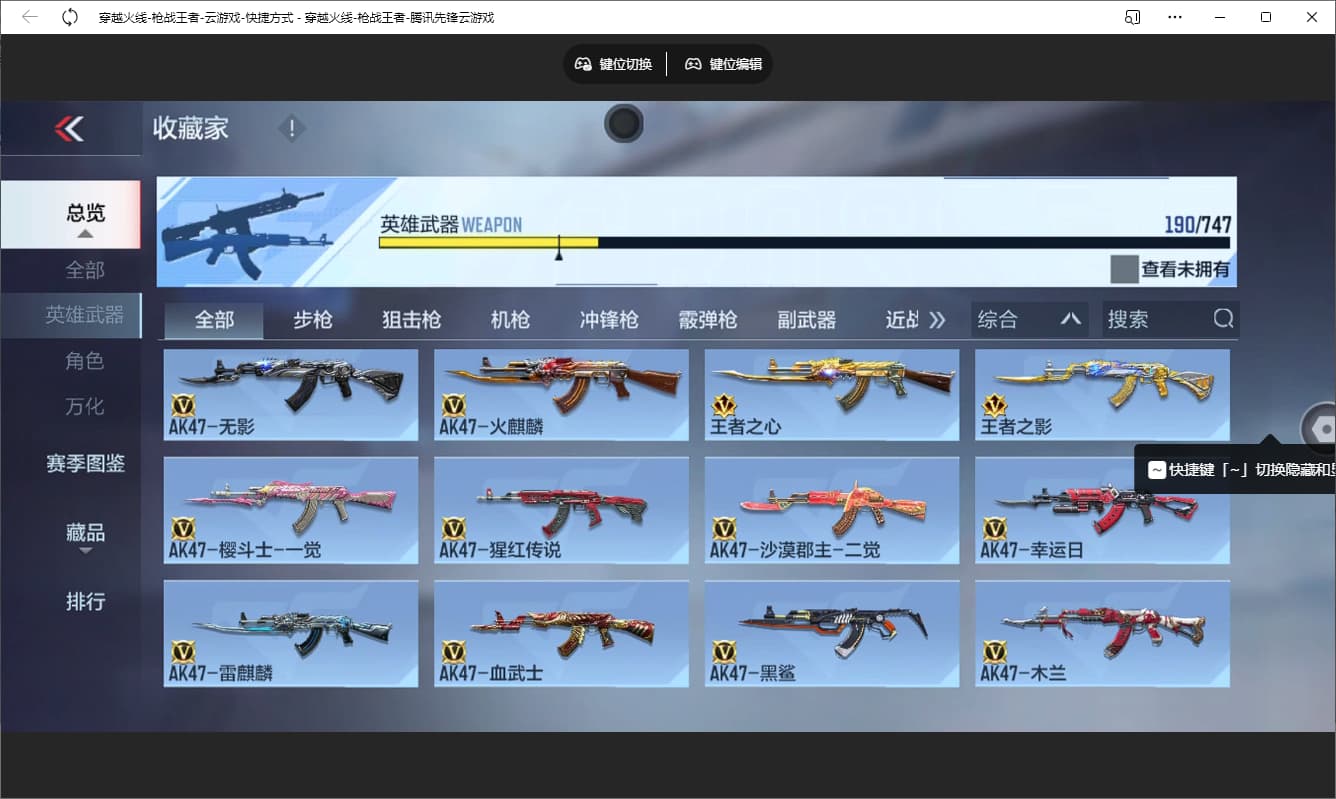Go to the 排行 ranking page
Viewport: 1336px width, 799px height.
tap(85, 602)
